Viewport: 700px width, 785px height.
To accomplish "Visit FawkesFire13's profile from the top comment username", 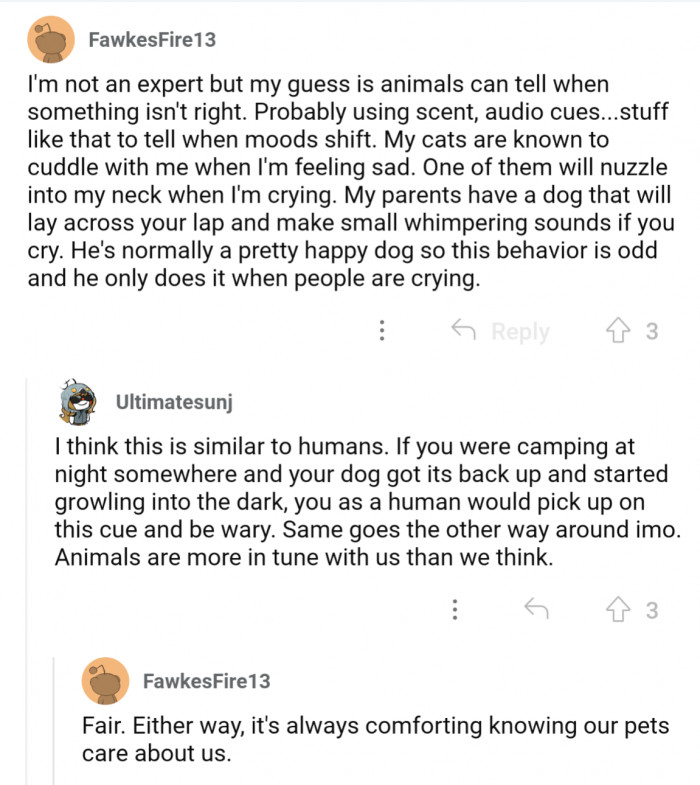I will pyautogui.click(x=151, y=40).
